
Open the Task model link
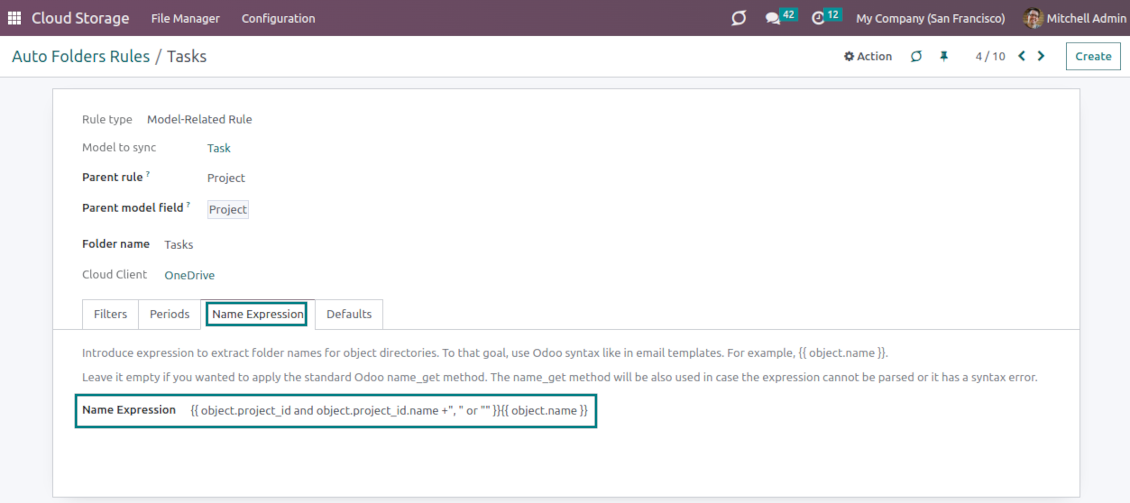pyautogui.click(x=218, y=148)
